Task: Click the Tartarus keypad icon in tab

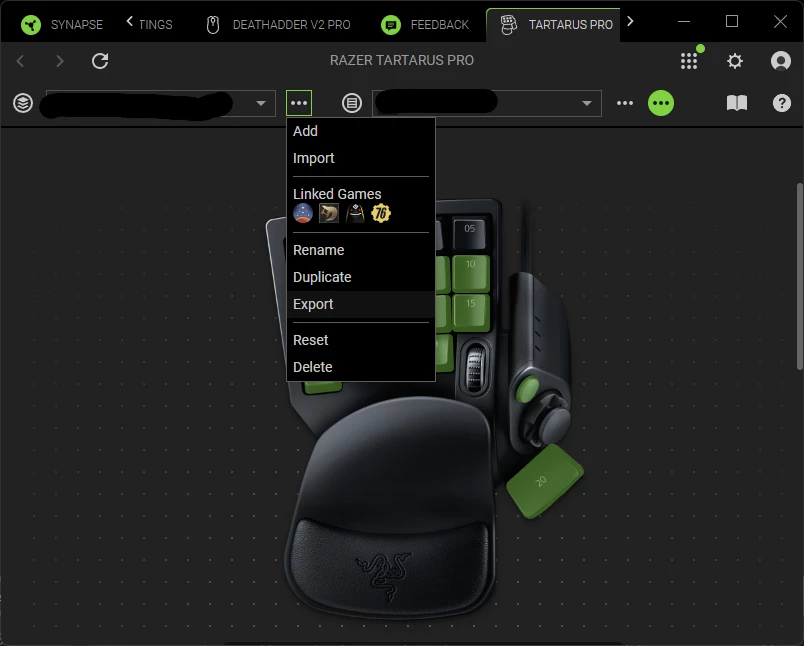Action: click(509, 24)
